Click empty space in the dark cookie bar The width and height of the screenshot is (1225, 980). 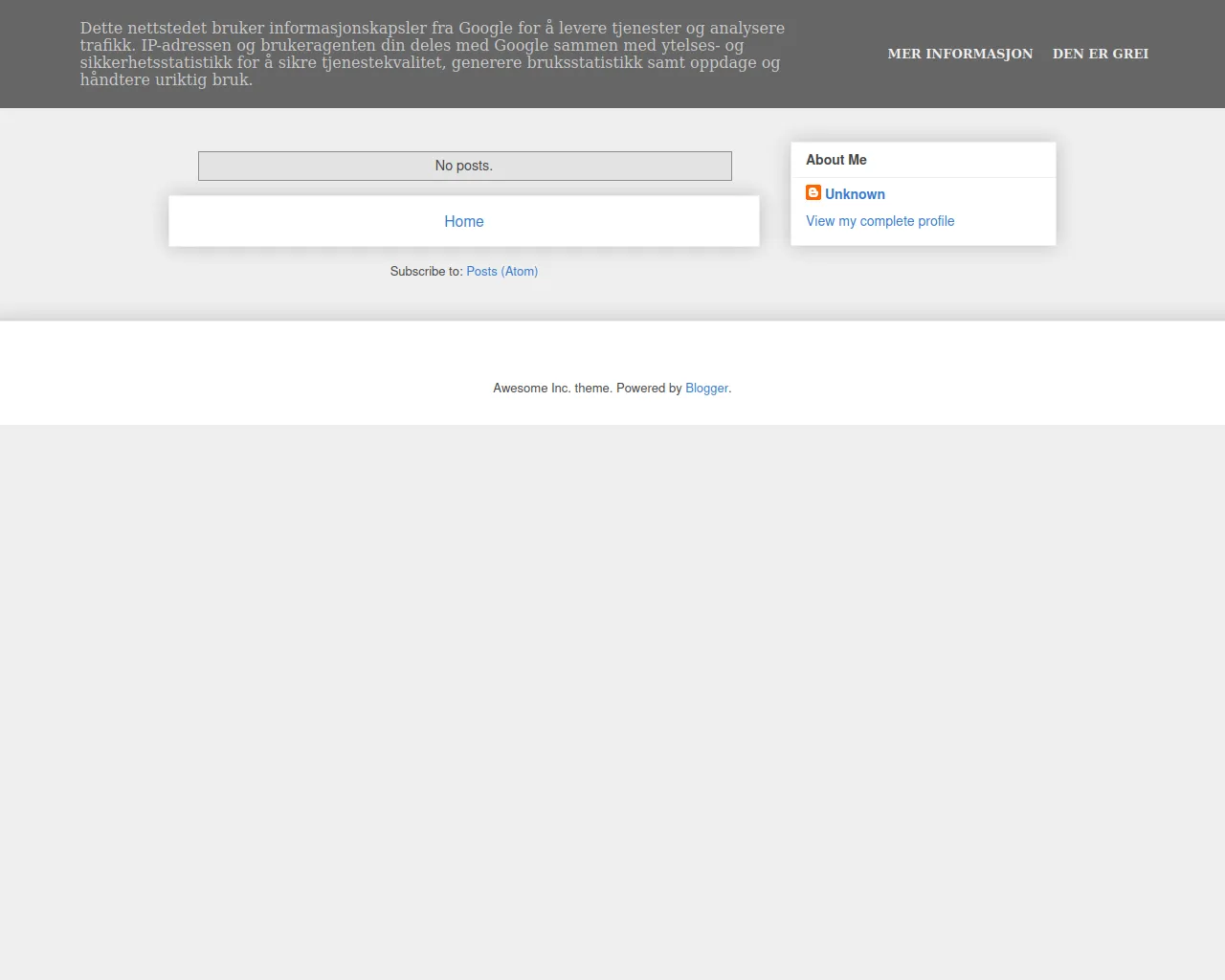pos(833,86)
